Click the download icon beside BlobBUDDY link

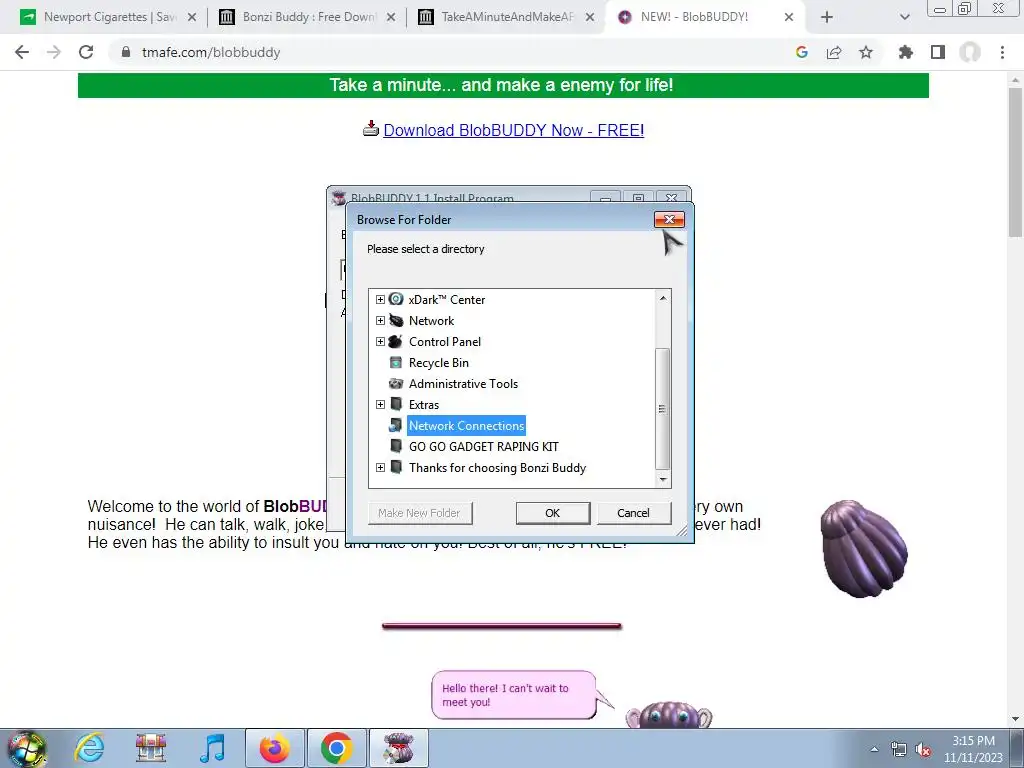click(371, 128)
